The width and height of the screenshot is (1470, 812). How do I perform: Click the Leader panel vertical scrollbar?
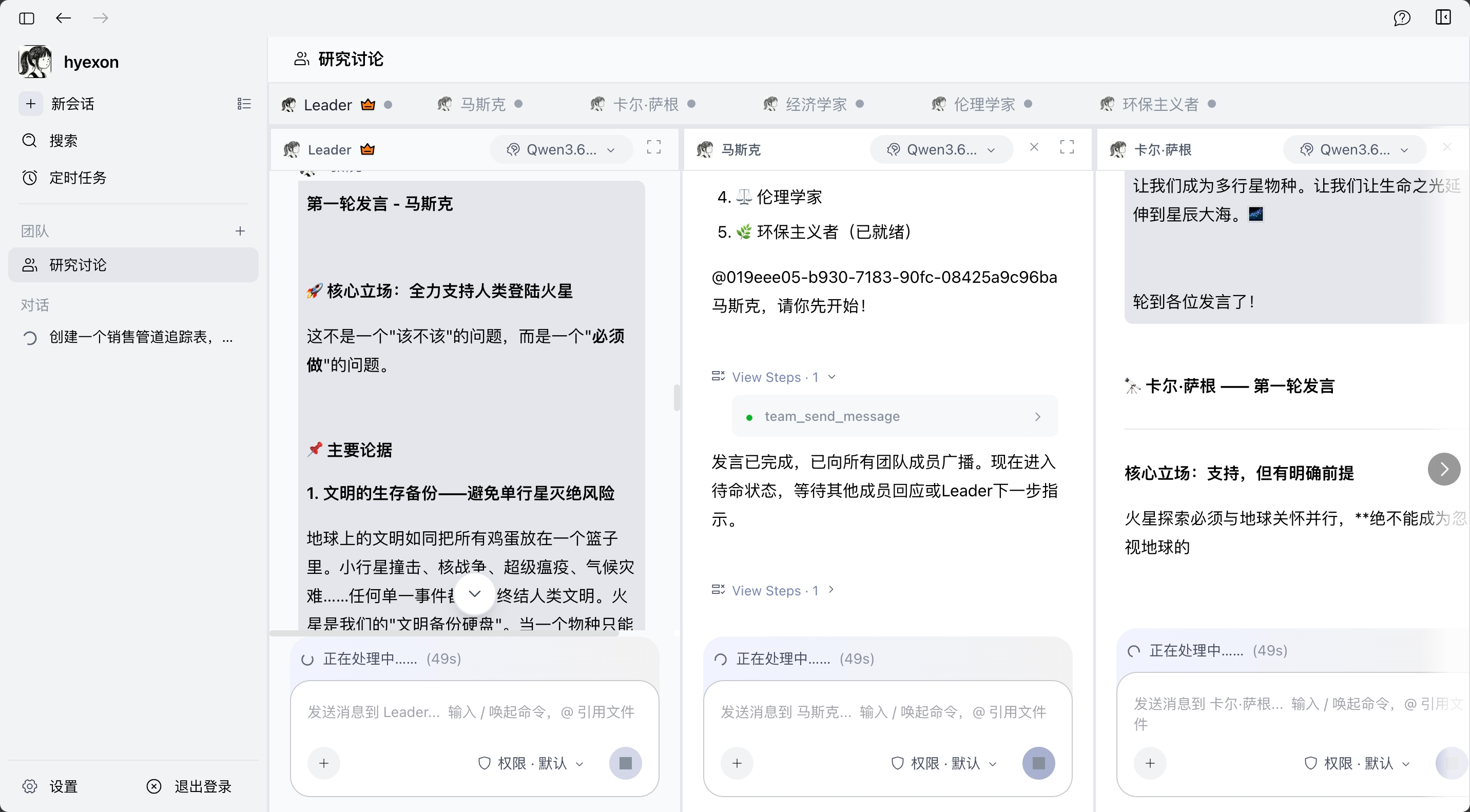tap(676, 398)
